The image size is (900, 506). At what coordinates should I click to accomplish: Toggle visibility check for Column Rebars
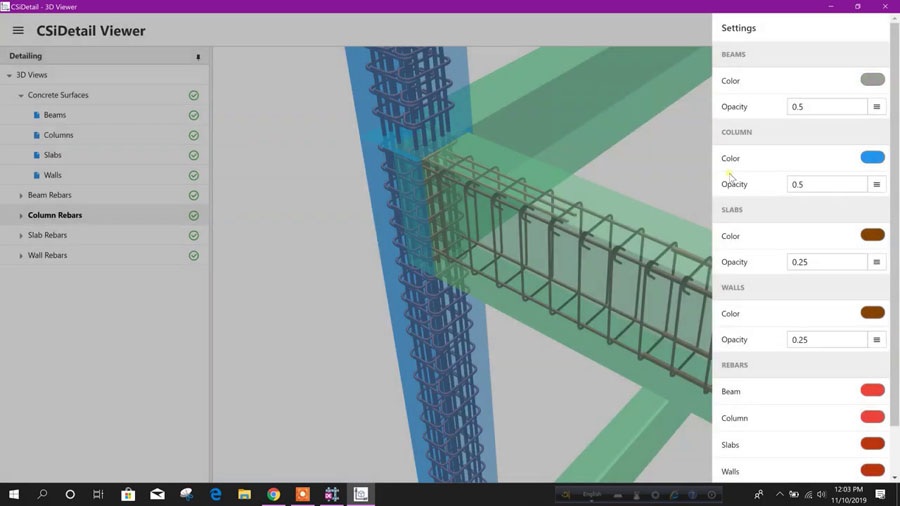coord(194,216)
